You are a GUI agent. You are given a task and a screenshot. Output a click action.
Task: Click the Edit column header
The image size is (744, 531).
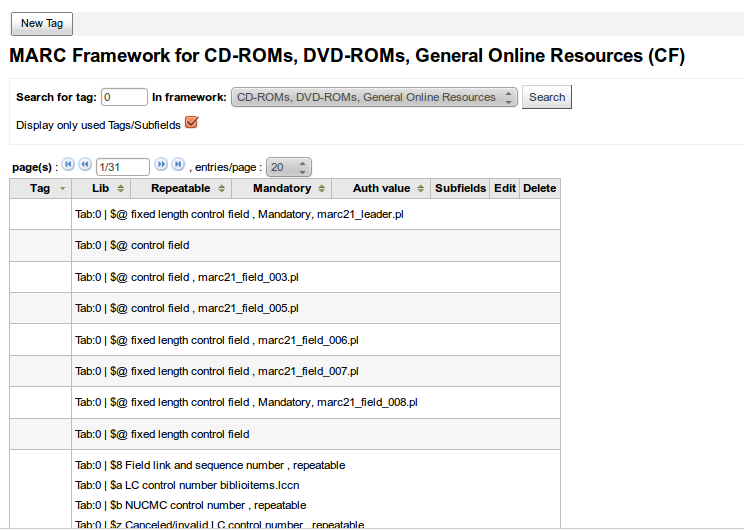(x=505, y=188)
